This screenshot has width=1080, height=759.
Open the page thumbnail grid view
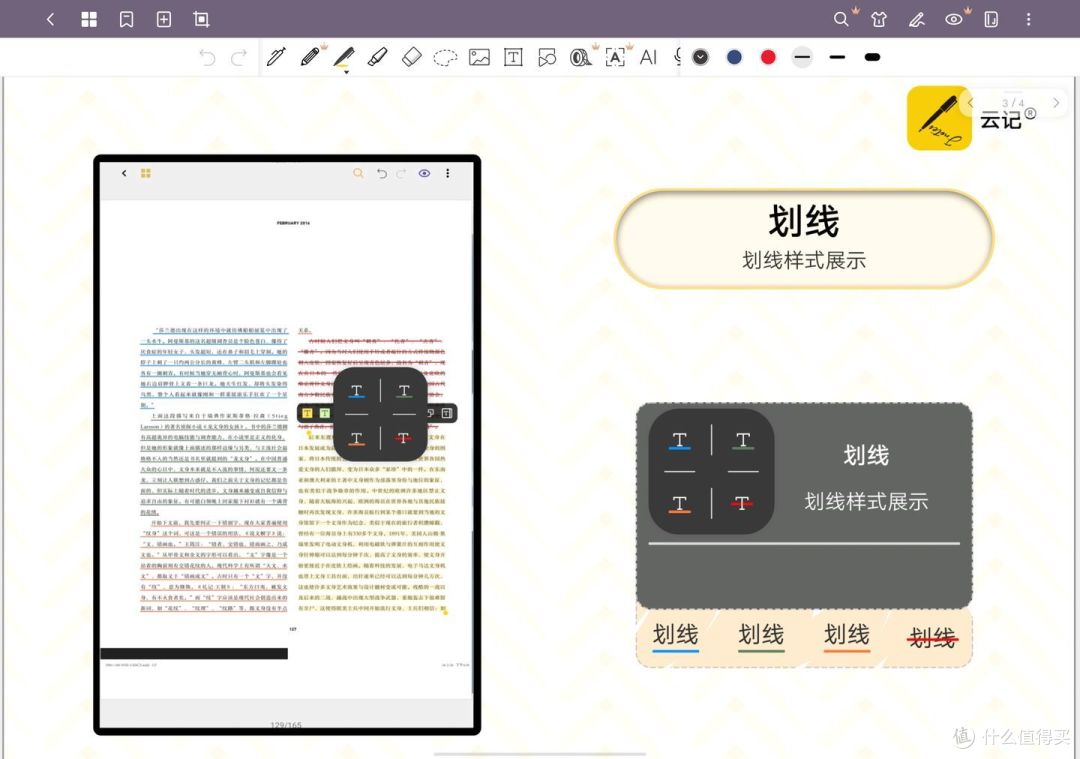pyautogui.click(x=88, y=18)
